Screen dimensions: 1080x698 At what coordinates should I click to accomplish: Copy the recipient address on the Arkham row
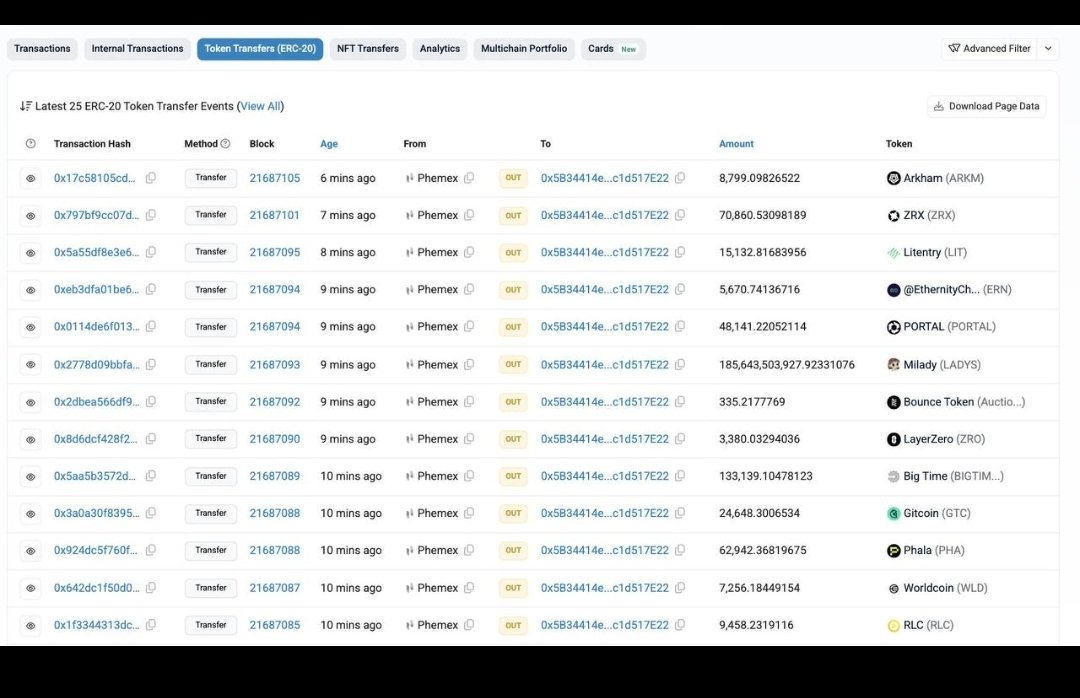pyautogui.click(x=680, y=177)
